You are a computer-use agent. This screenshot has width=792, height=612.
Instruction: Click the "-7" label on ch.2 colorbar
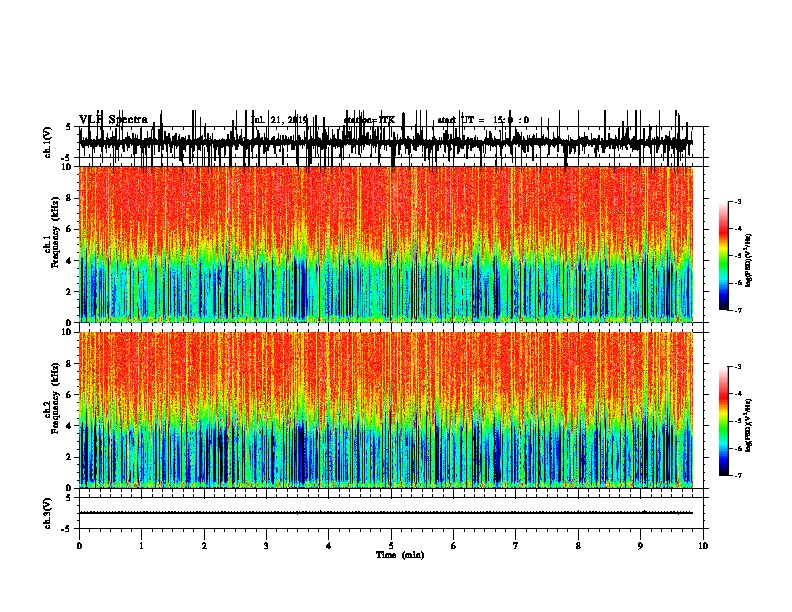pyautogui.click(x=738, y=475)
